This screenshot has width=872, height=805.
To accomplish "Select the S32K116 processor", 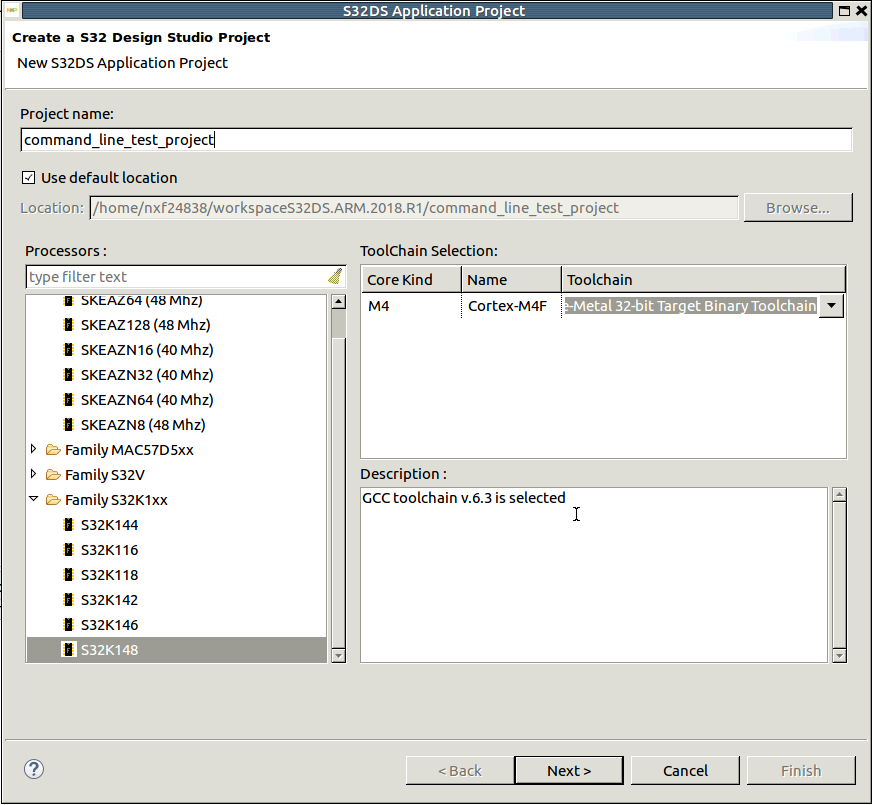I will (109, 550).
